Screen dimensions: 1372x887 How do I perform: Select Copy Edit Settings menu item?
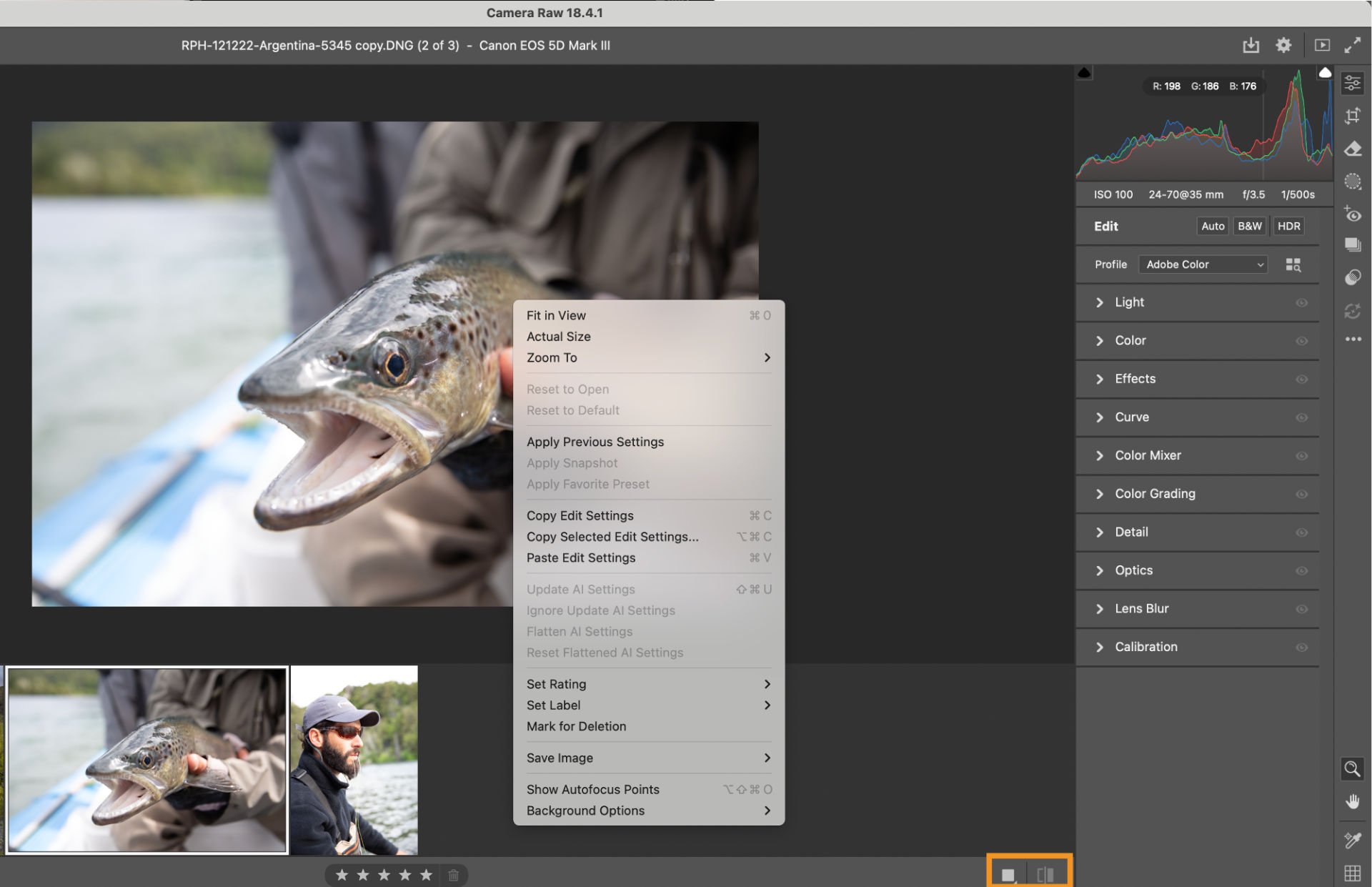648,515
